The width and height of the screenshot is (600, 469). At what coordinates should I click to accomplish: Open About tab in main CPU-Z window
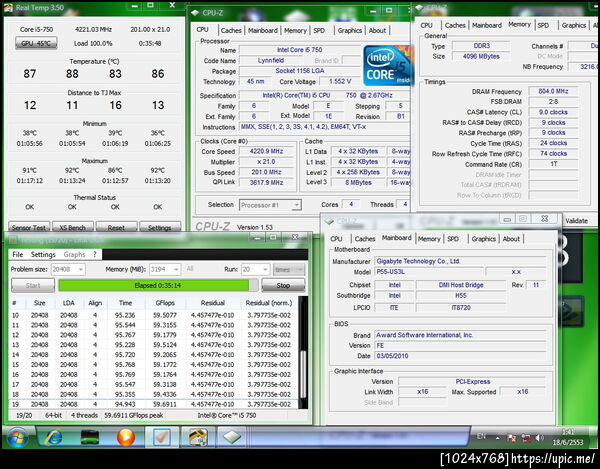click(377, 30)
